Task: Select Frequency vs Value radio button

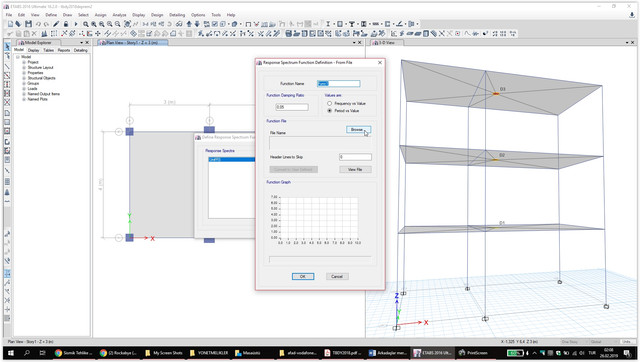Action: click(329, 104)
